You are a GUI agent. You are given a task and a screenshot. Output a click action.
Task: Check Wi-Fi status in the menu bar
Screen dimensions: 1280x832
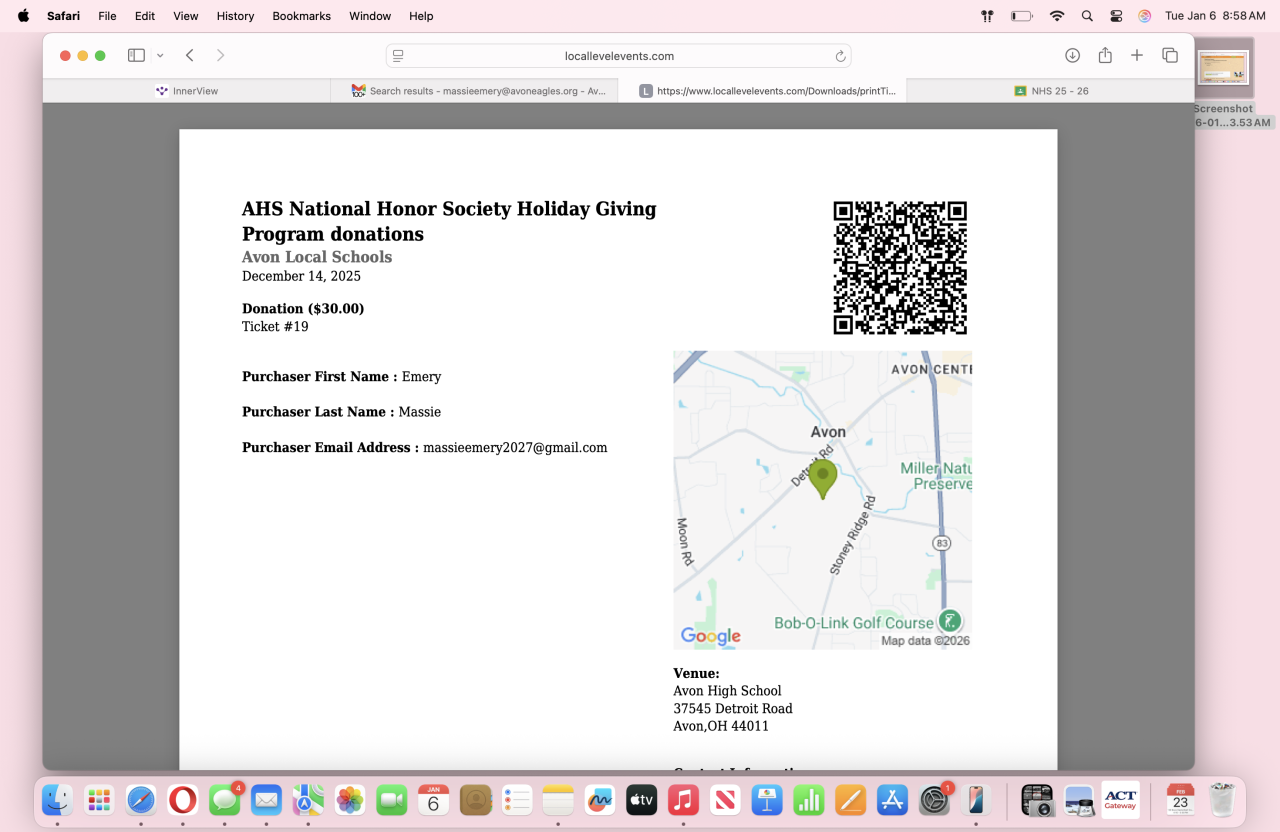(1057, 16)
